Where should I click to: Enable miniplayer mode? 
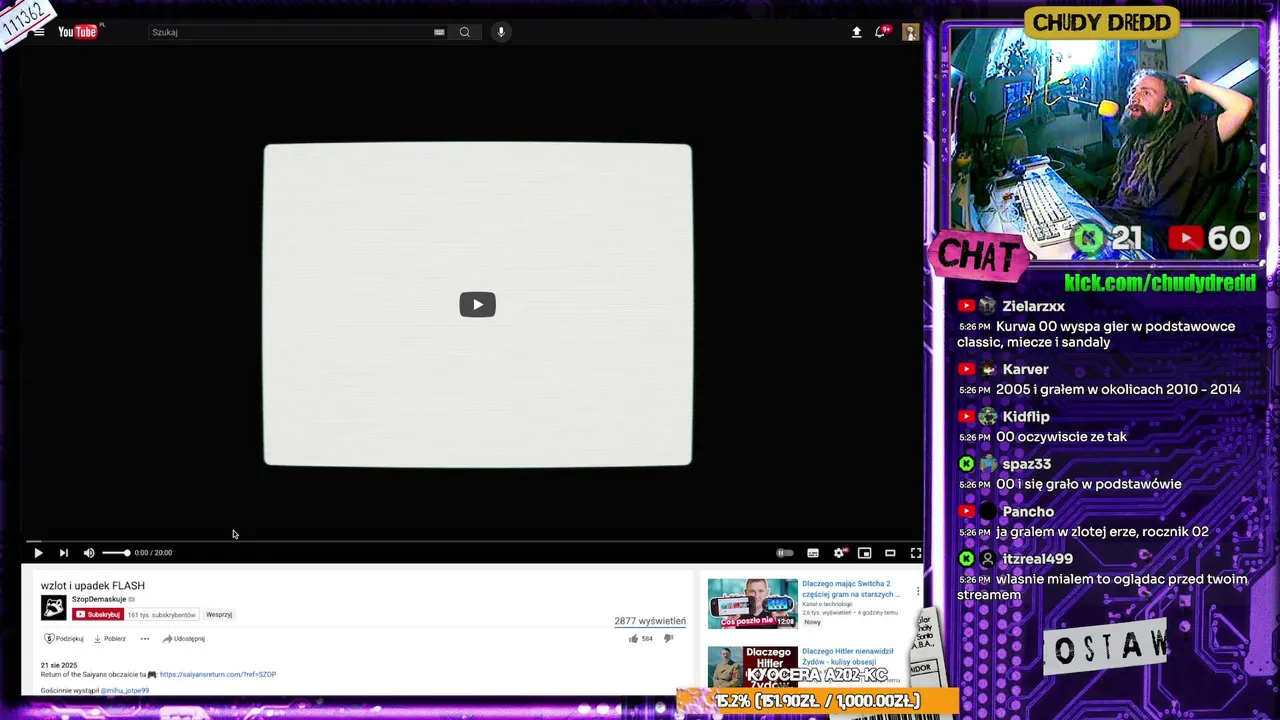(x=865, y=553)
